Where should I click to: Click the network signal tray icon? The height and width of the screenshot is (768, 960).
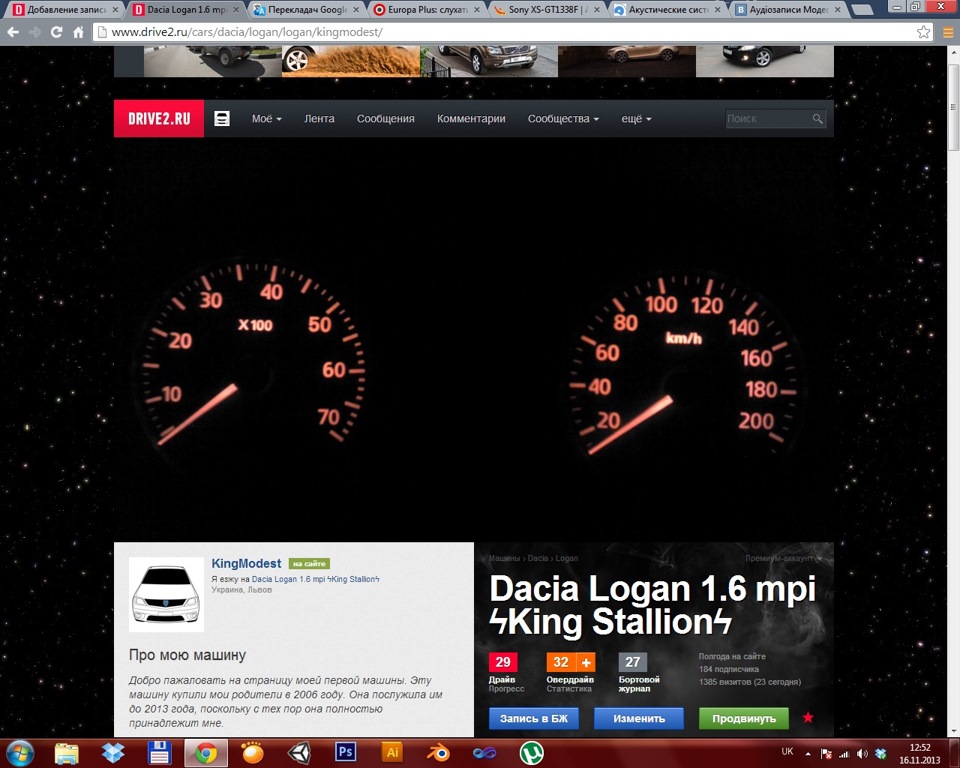click(844, 754)
